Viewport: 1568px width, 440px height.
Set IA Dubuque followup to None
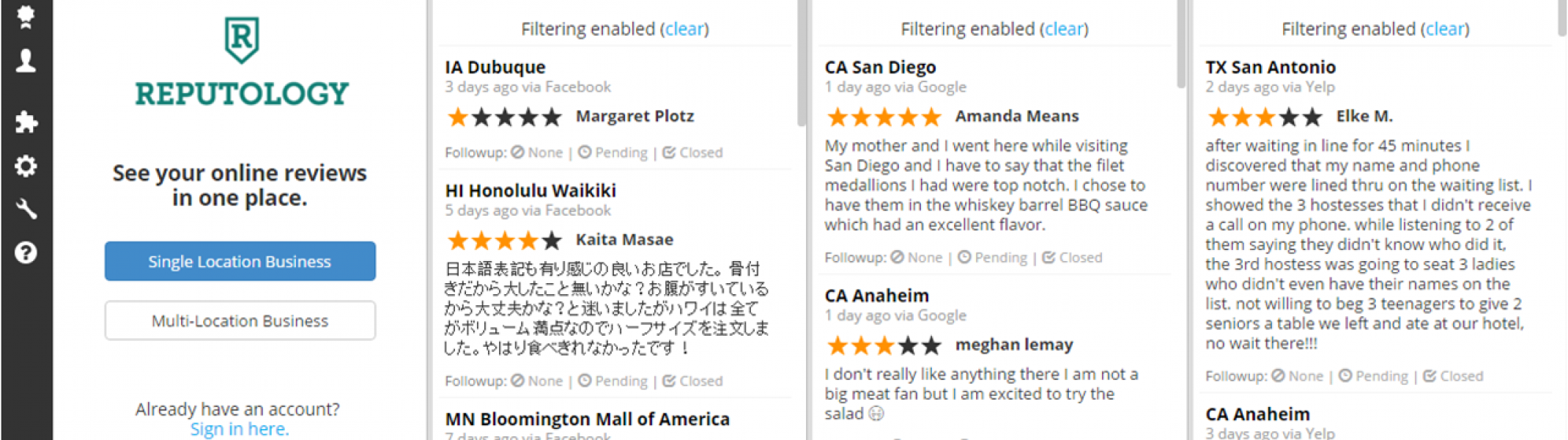pos(538,153)
